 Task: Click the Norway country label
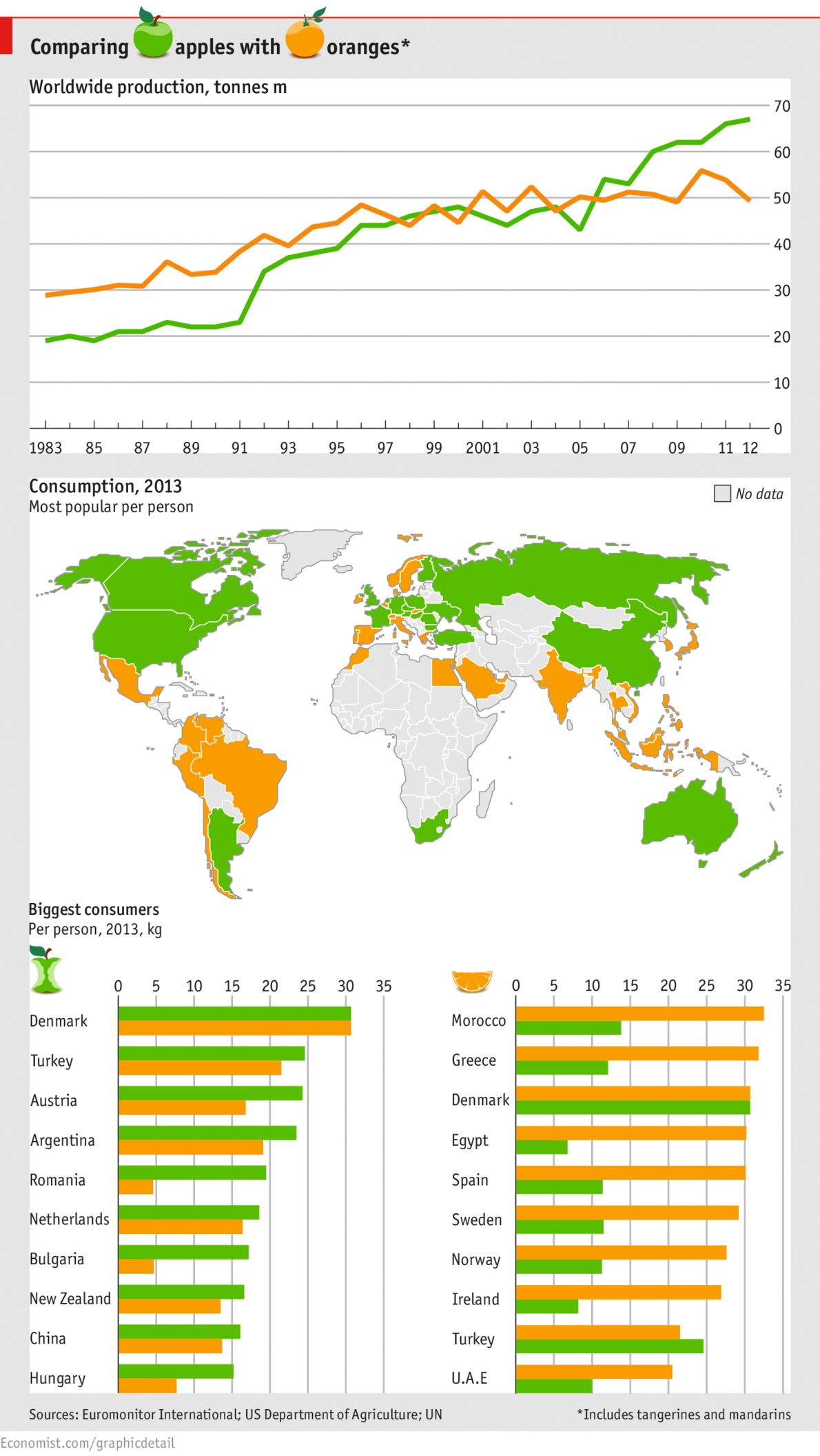click(x=476, y=1260)
